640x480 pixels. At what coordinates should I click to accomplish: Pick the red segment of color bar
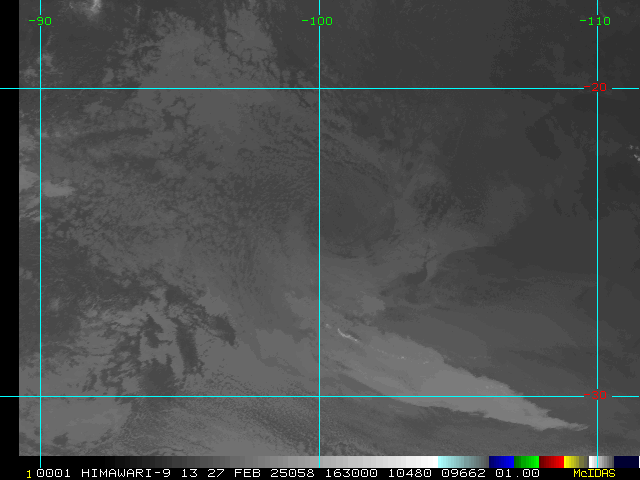coord(551,462)
